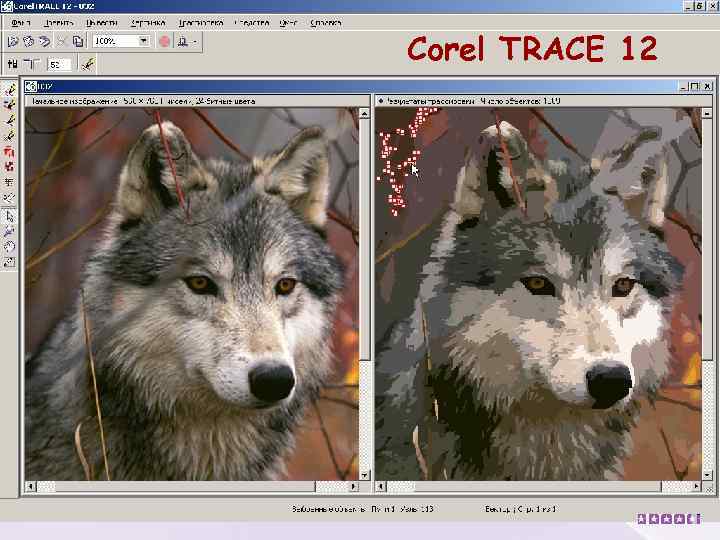Image resolution: width=720 pixels, height=540 pixels.
Task: Click left arrow of trace result horizontal scrollbar
Action: pos(381,486)
